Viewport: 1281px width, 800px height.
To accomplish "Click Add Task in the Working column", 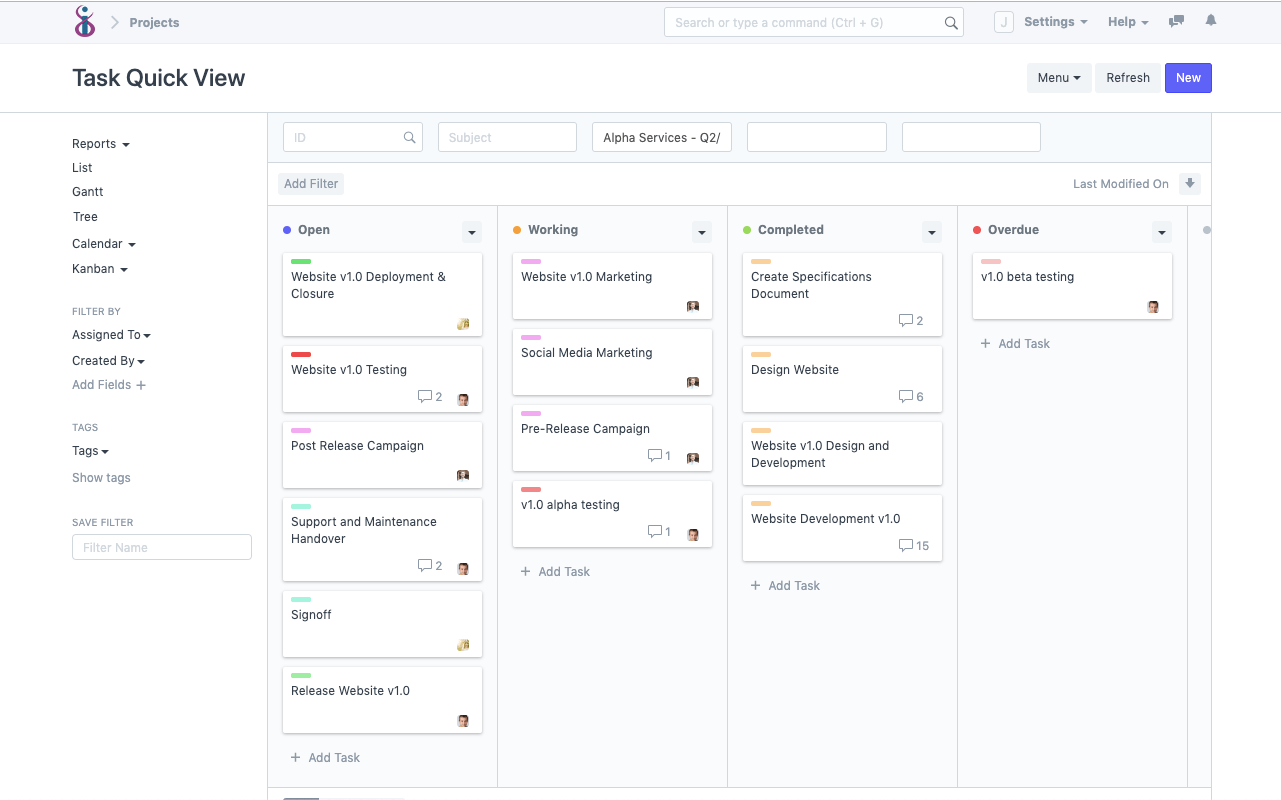I will (x=555, y=571).
